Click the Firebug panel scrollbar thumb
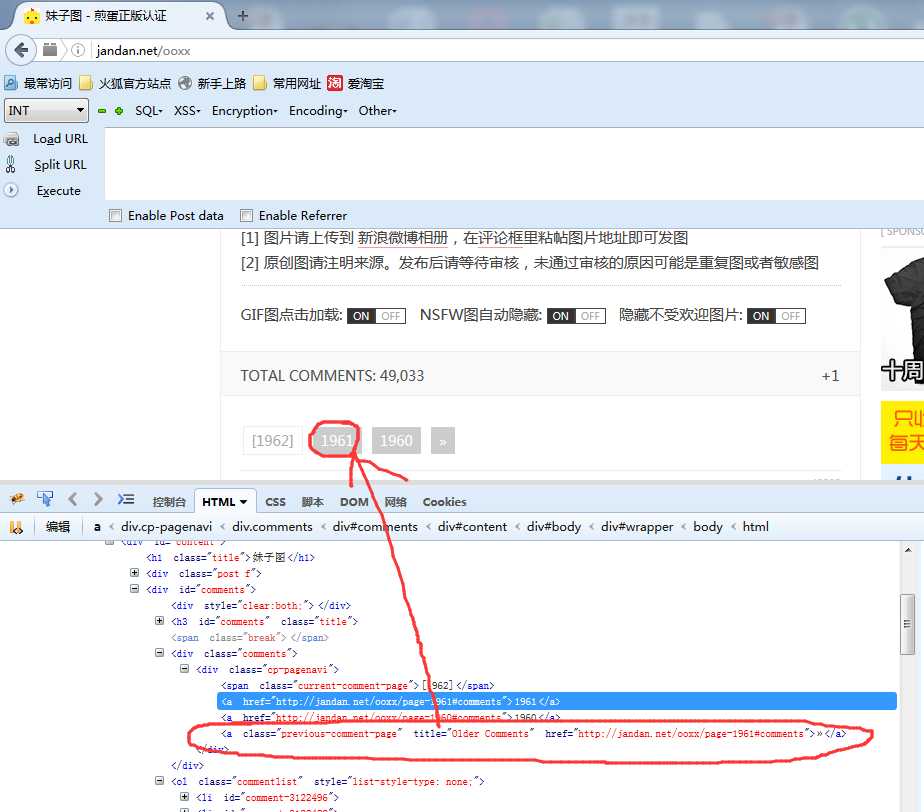Image resolution: width=924 pixels, height=812 pixels. 907,624
